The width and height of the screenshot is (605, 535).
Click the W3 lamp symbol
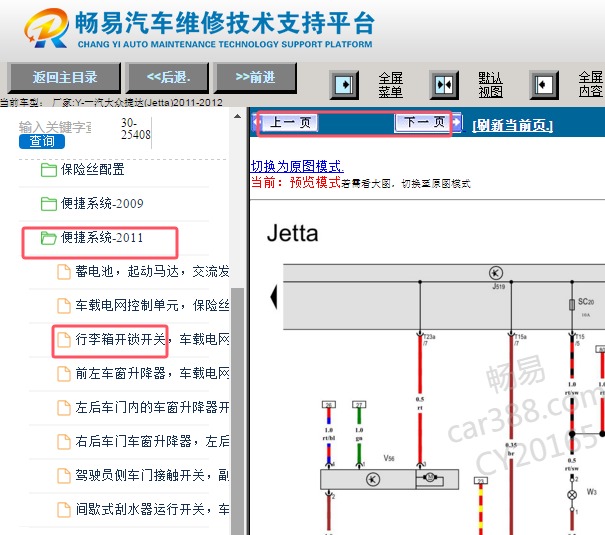[573, 495]
